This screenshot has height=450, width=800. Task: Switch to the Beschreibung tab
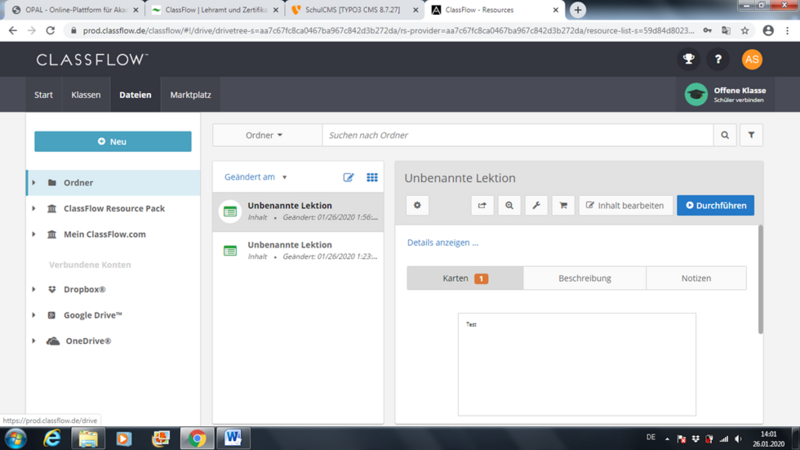(x=585, y=278)
